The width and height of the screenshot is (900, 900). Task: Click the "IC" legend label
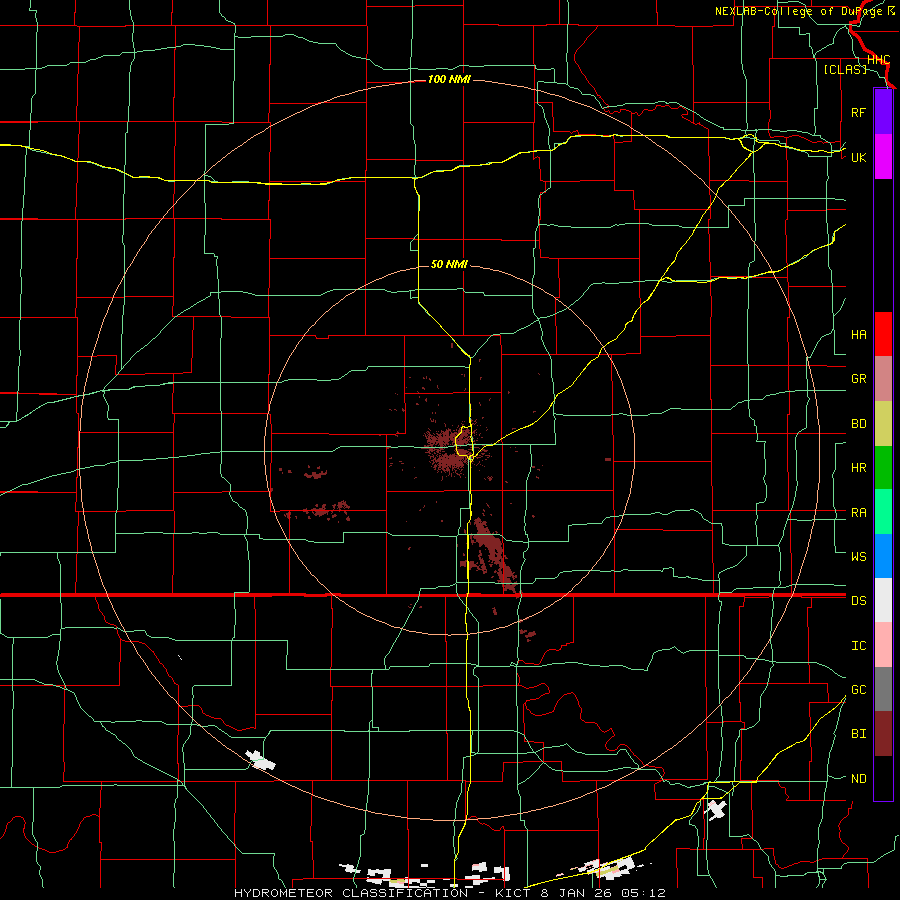[859, 646]
